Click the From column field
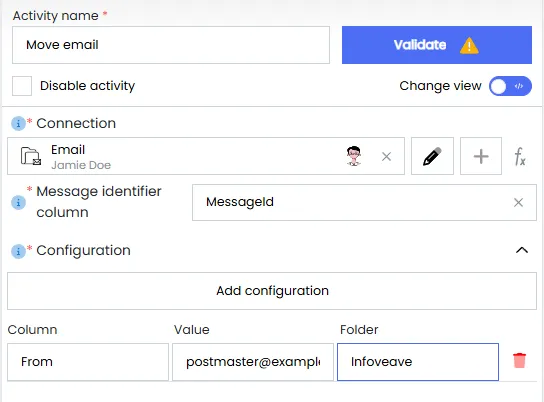The height and width of the screenshot is (402, 544). click(x=88, y=362)
